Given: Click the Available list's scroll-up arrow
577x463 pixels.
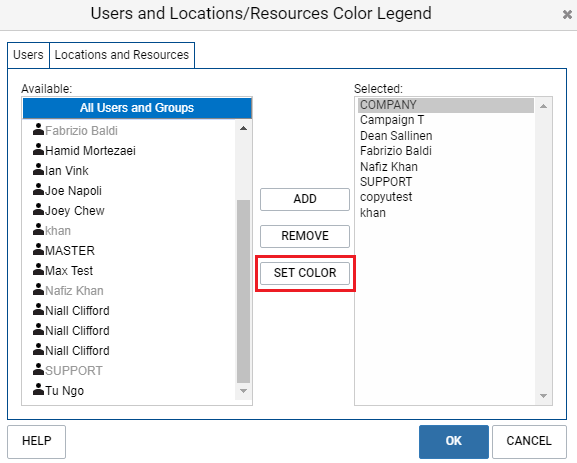Looking at the screenshot, I should [243, 128].
